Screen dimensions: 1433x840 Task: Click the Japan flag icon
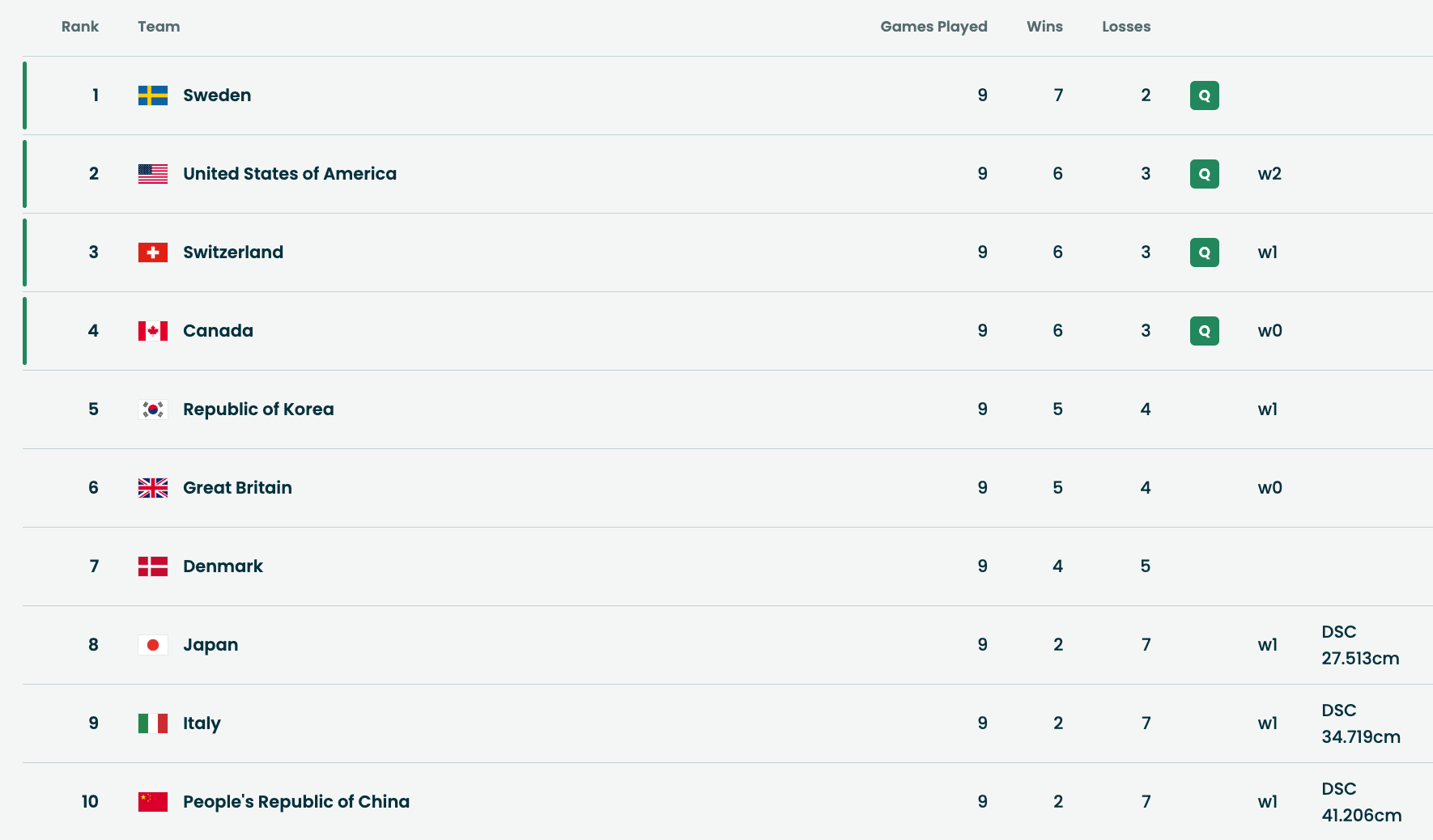click(153, 645)
